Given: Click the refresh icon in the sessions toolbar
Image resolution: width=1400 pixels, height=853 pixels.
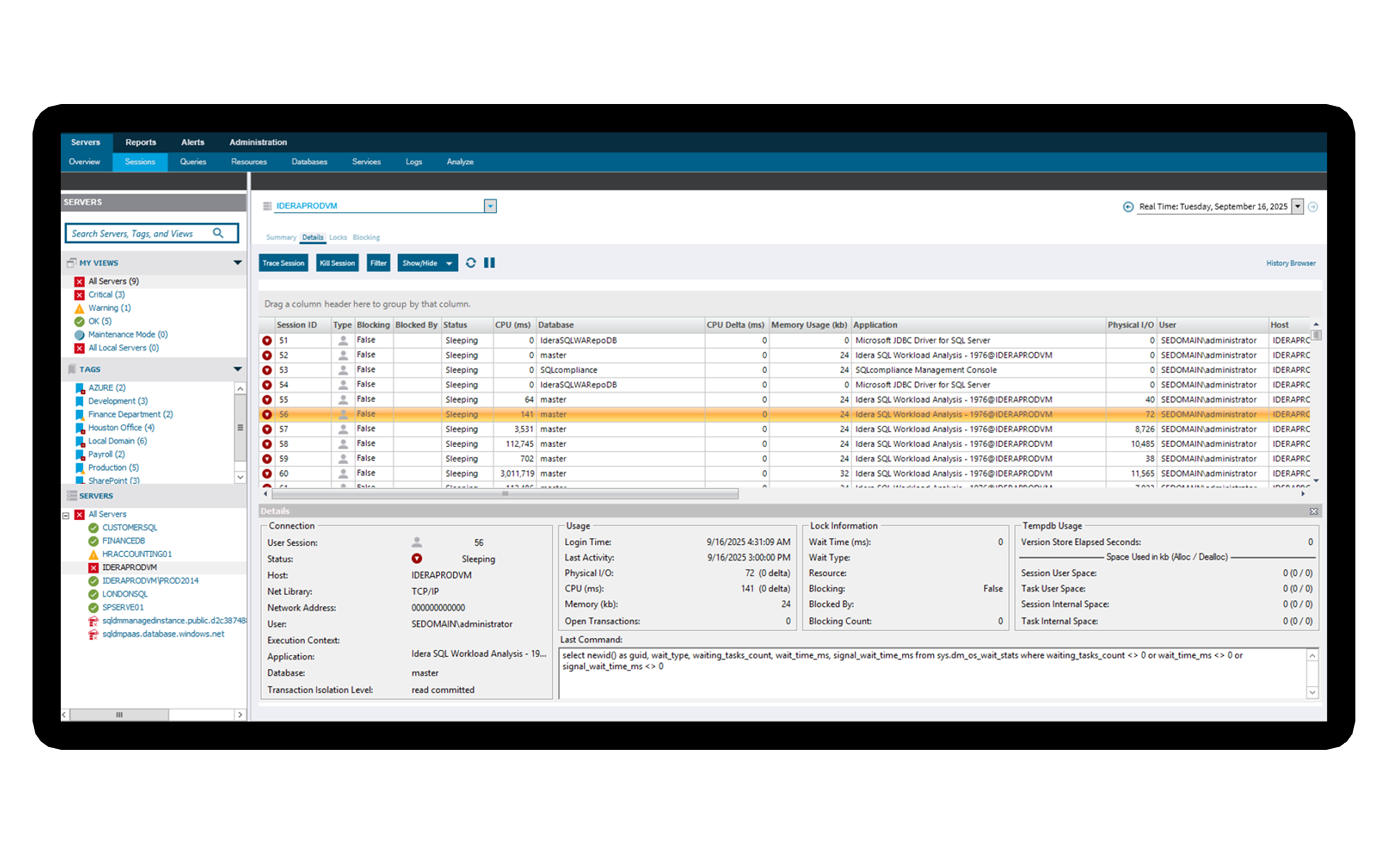Looking at the screenshot, I should (471, 263).
